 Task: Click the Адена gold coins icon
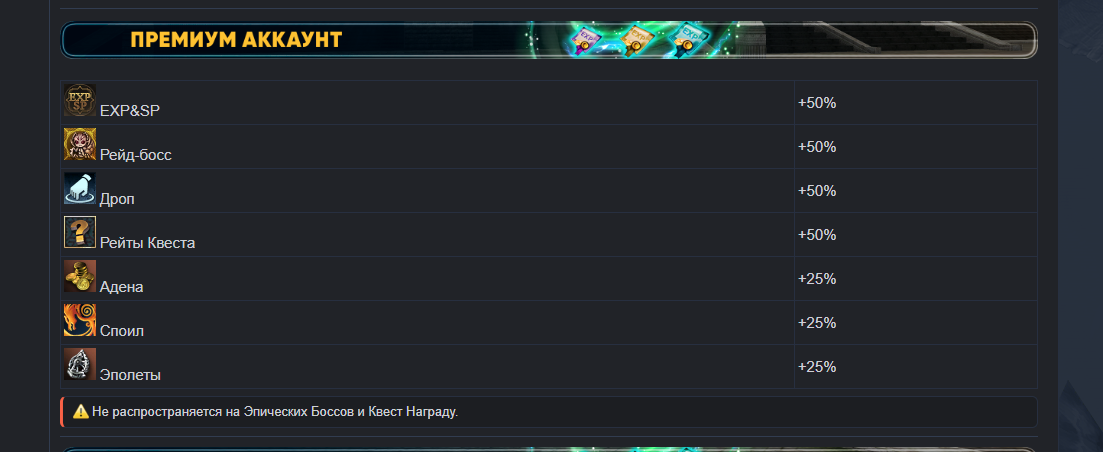click(79, 276)
